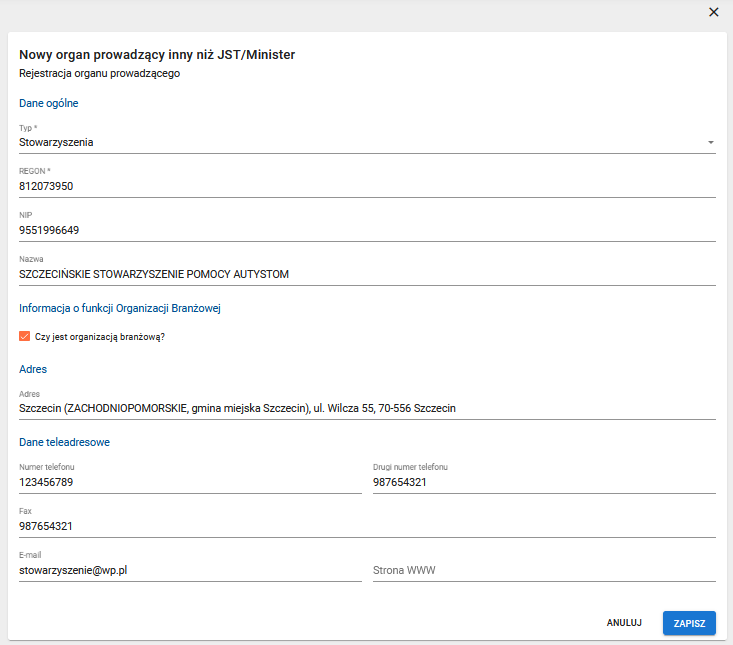Expand the Typ dropdown arrow
The image size is (733, 645).
710,143
